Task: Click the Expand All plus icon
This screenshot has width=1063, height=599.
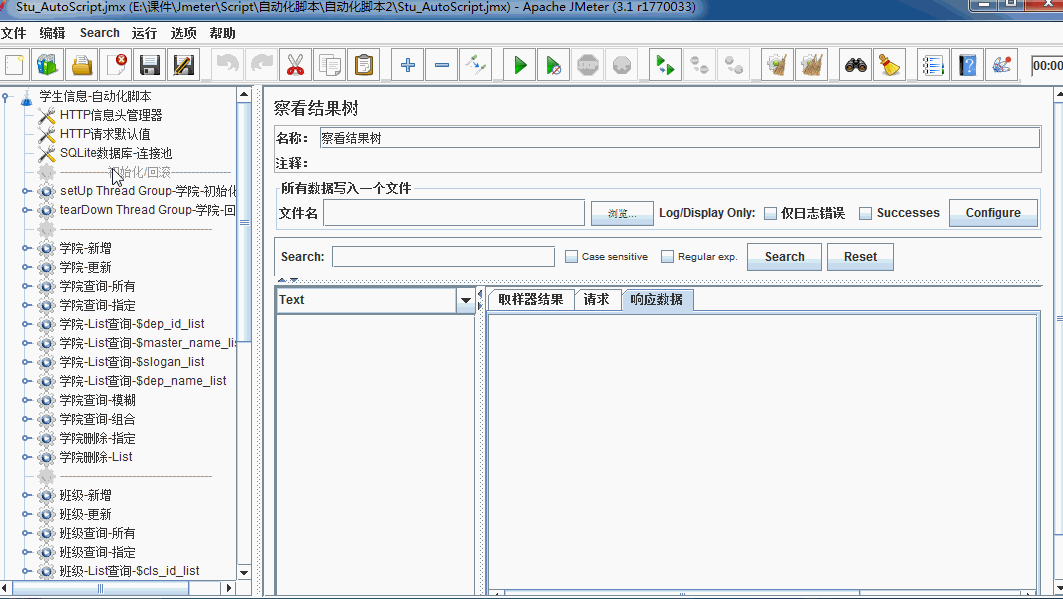Action: tap(407, 65)
